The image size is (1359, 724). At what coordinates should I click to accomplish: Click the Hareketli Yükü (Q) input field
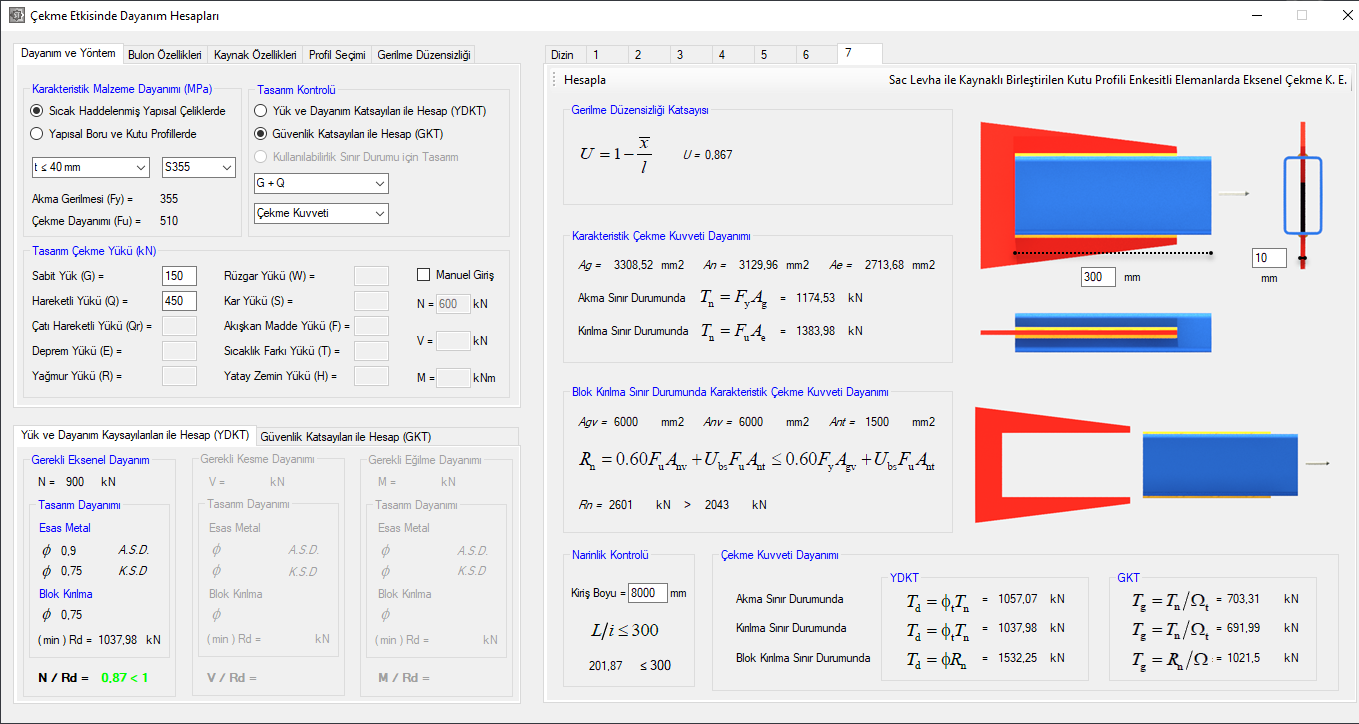[x=179, y=301]
